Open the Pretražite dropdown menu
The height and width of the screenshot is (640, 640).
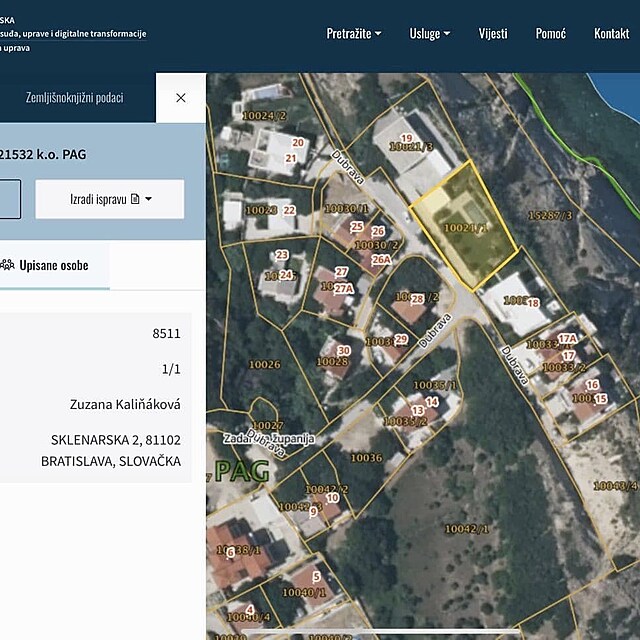tap(354, 33)
